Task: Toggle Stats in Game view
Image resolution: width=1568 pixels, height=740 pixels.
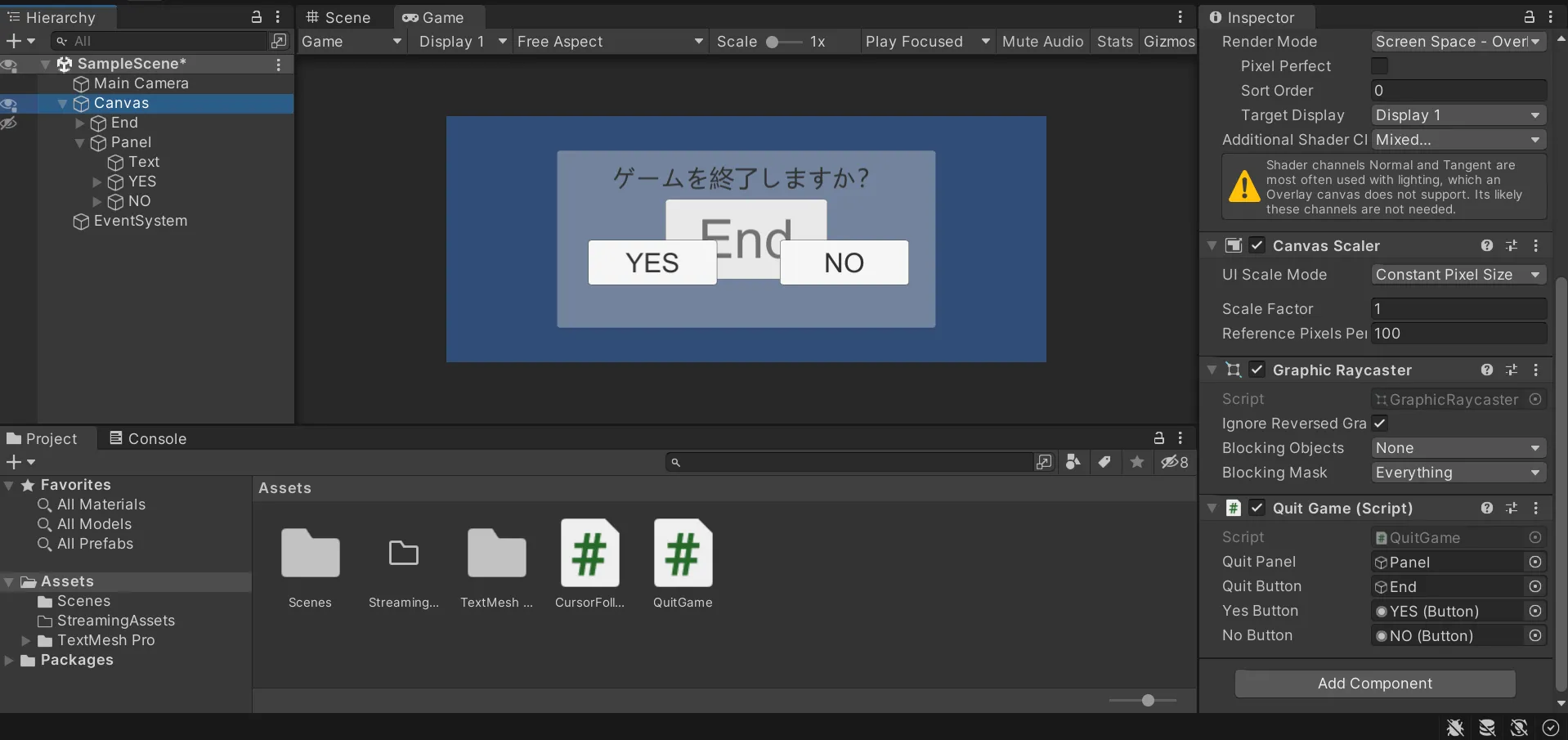Action: [1115, 42]
